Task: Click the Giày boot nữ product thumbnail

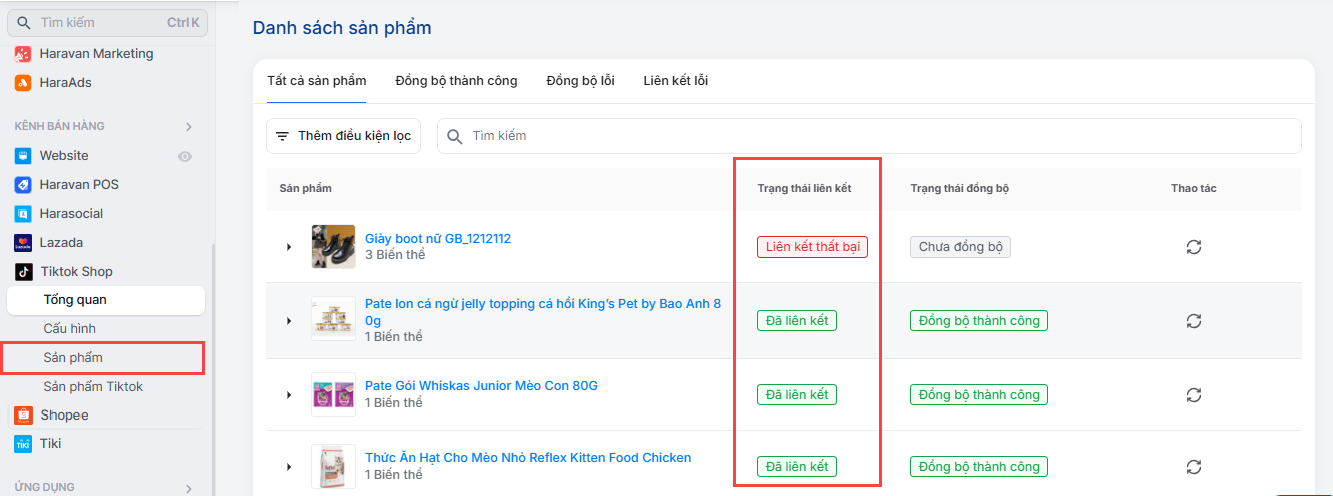Action: [x=333, y=246]
